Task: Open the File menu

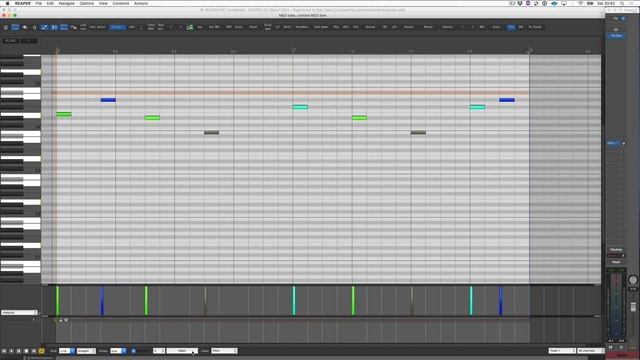Action: click(38, 3)
